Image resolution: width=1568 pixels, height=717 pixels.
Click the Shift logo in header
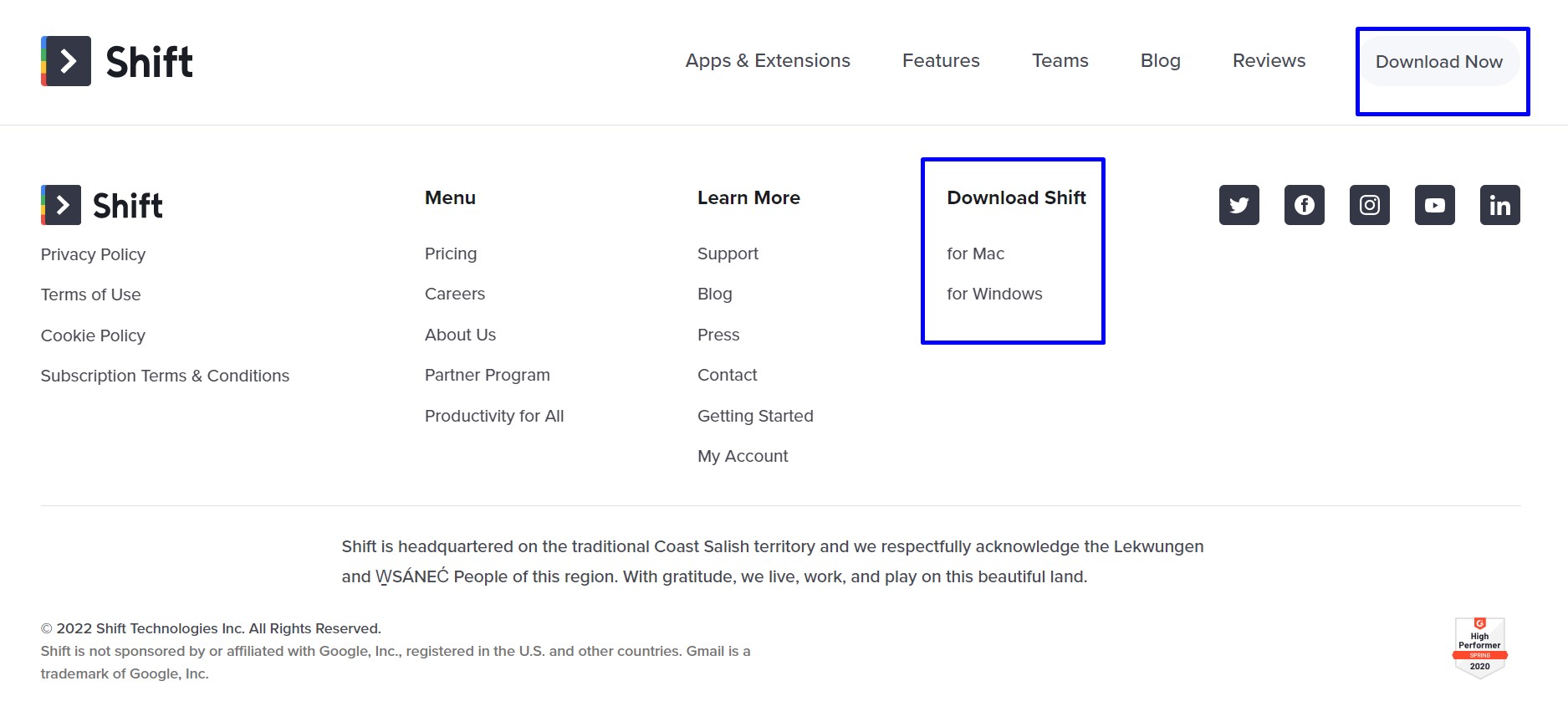(117, 61)
